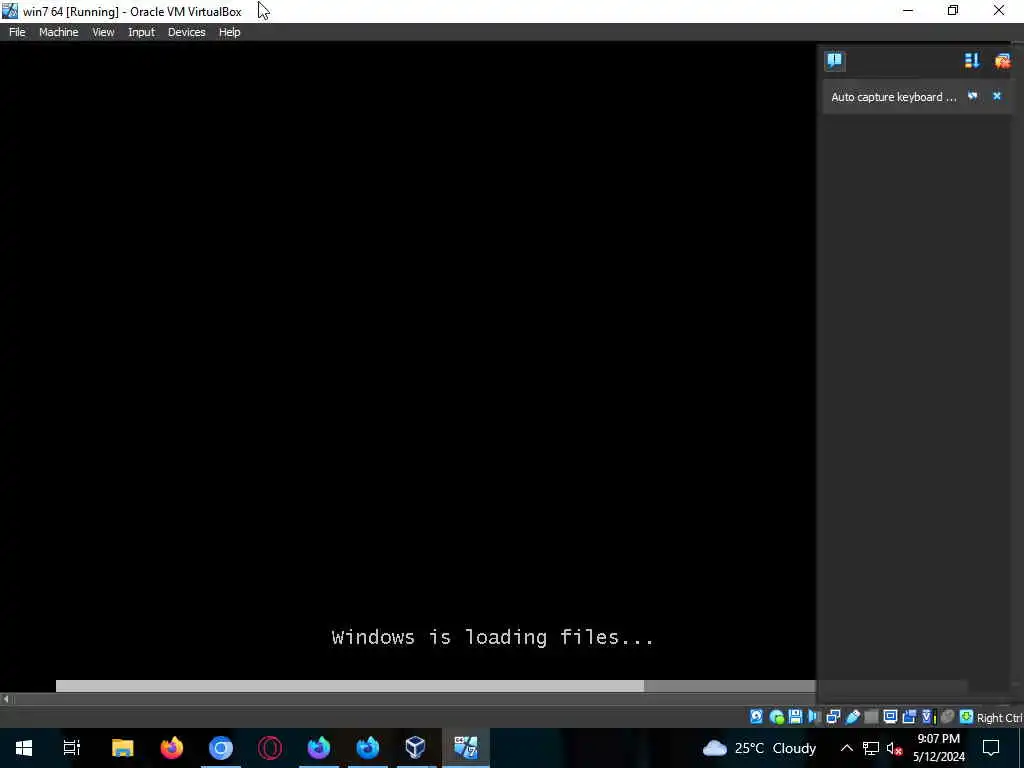Select the win7 VM taskbar button

466,747
